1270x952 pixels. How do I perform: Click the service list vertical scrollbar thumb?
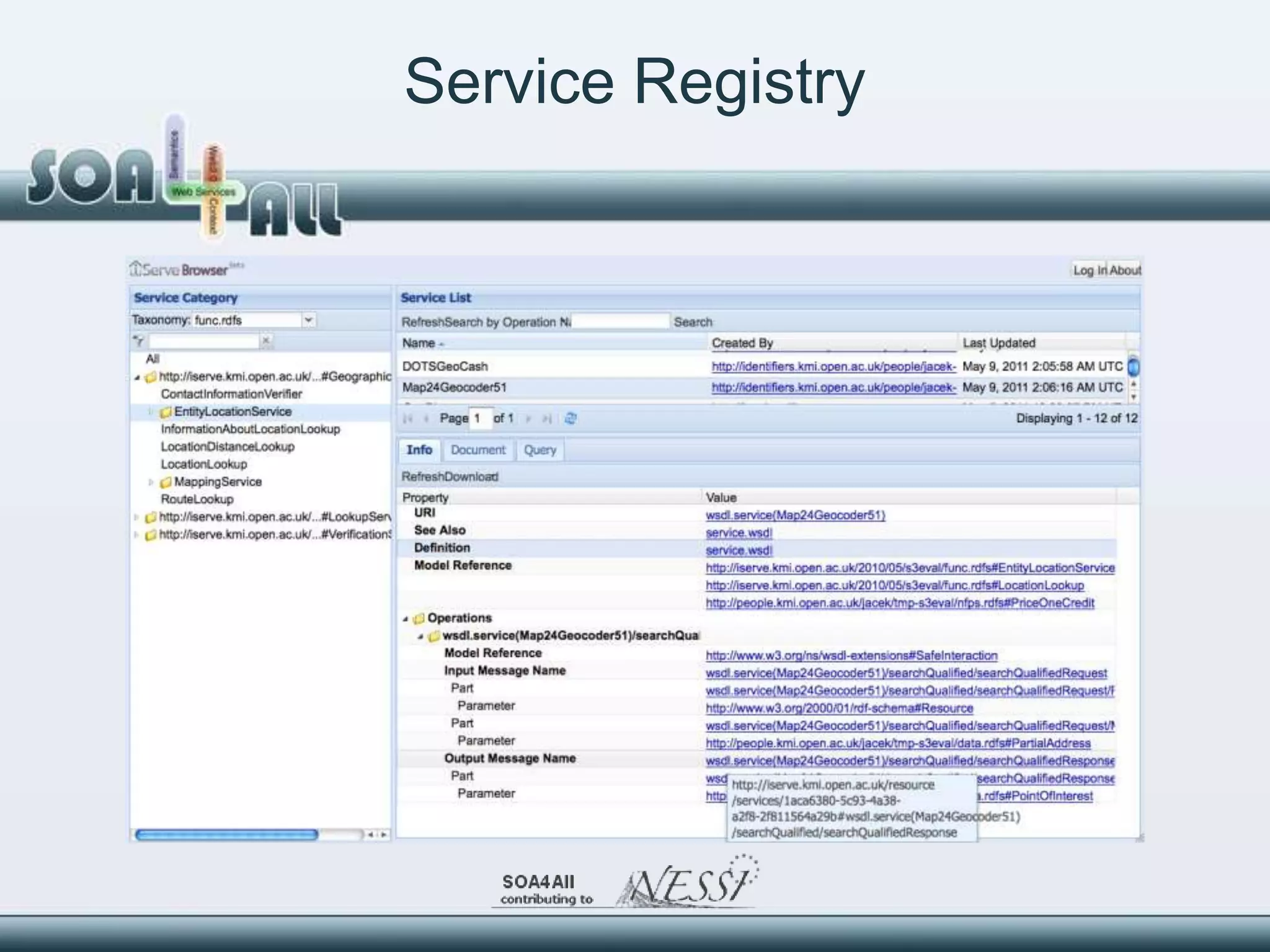1133,367
